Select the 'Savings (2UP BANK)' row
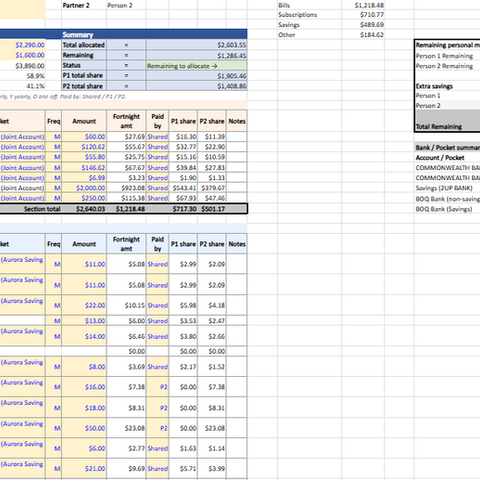Image resolution: width=480 pixels, height=480 pixels. pos(444,188)
